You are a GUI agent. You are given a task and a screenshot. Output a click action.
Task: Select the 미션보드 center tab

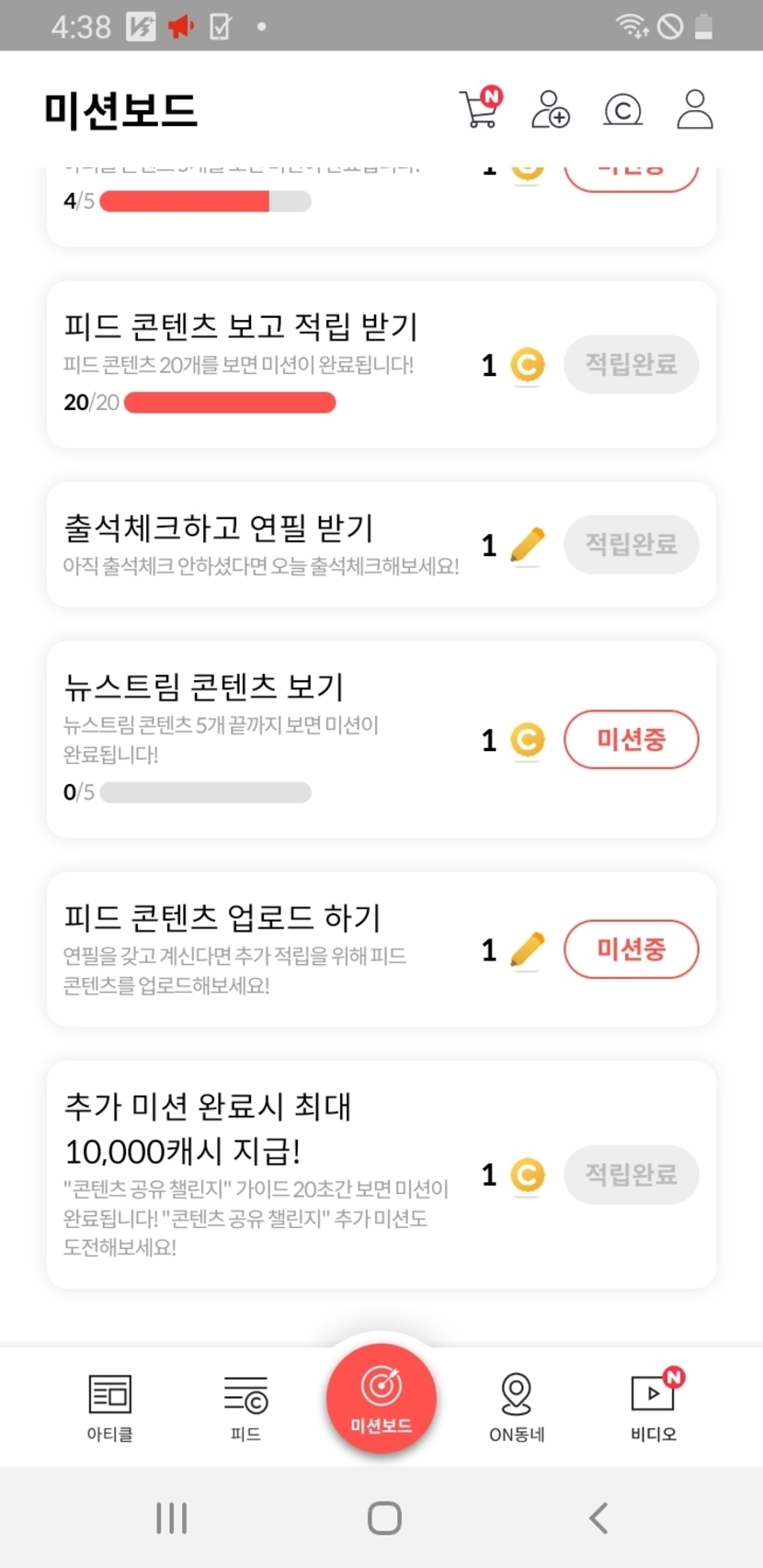point(381,1399)
